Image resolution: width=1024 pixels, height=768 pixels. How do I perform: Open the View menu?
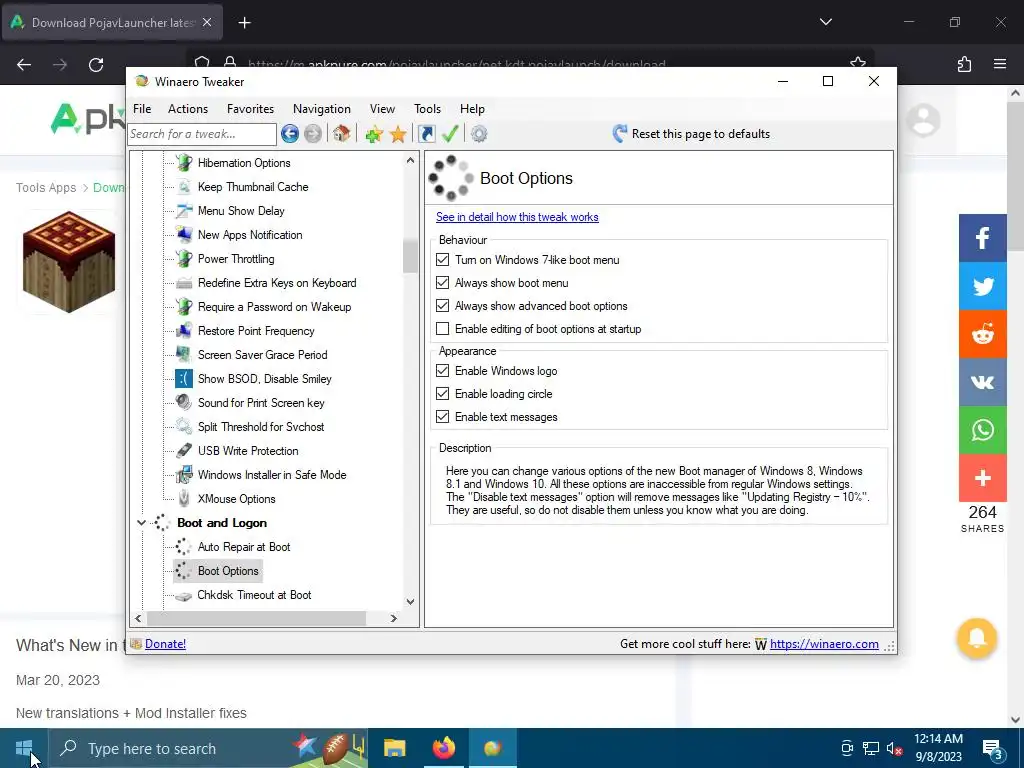(x=382, y=109)
